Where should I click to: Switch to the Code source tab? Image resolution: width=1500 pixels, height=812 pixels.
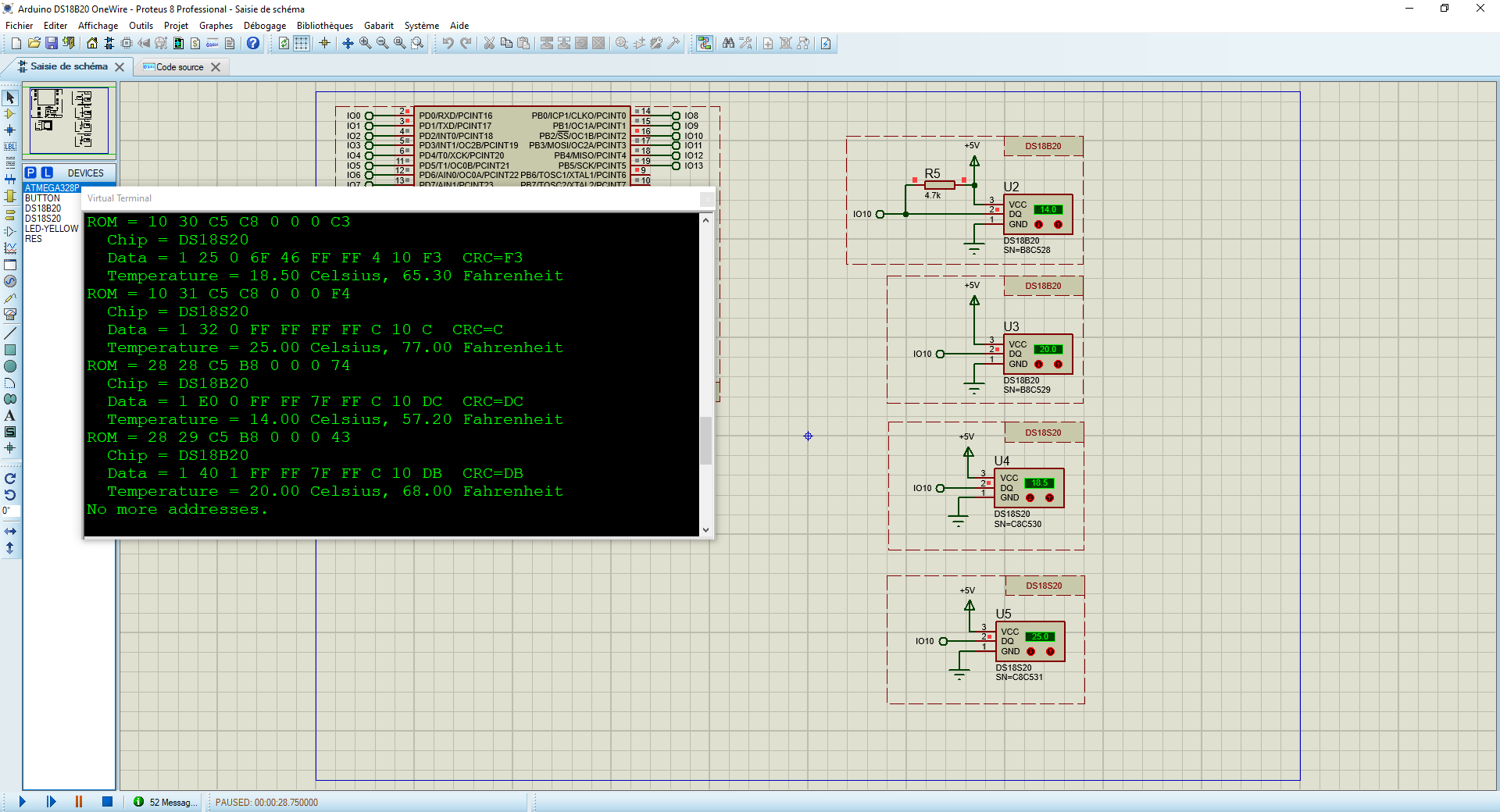pos(179,67)
